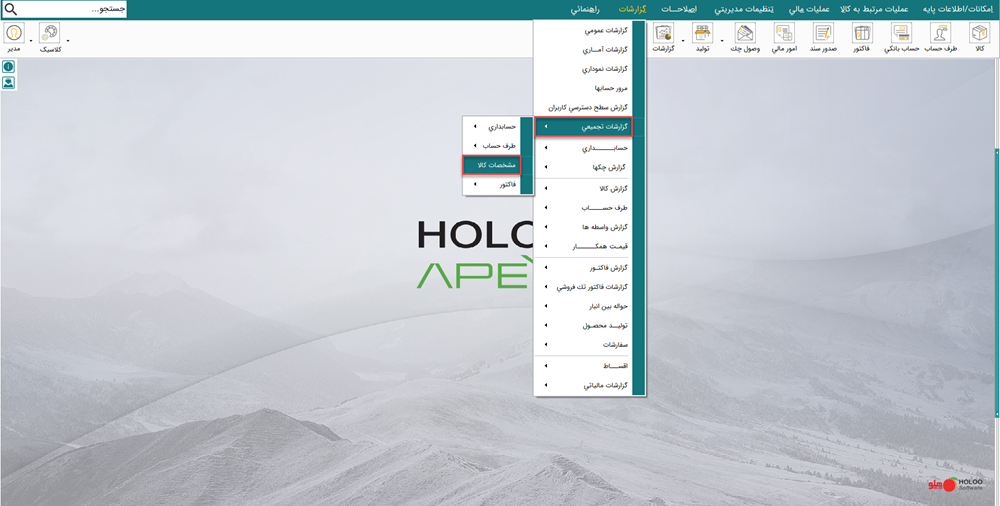This screenshot has height=506, width=1000.
Task: Expand فاکتور in the تجميعي submenu
Action: [x=492, y=184]
